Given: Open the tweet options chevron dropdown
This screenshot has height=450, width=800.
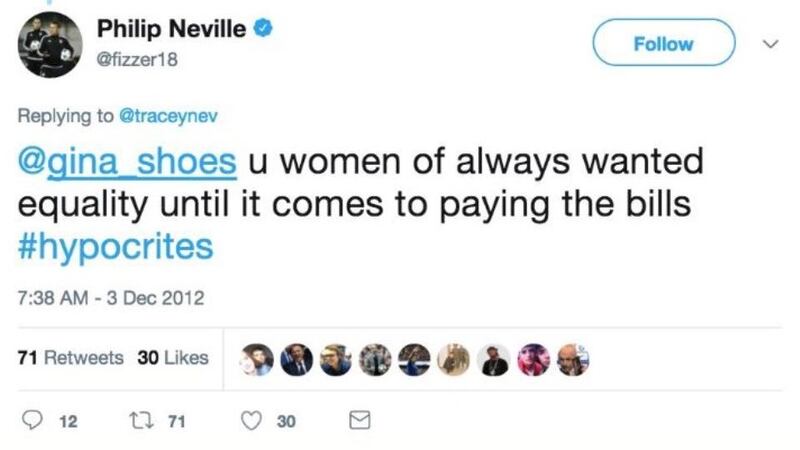Looking at the screenshot, I should point(769,44).
